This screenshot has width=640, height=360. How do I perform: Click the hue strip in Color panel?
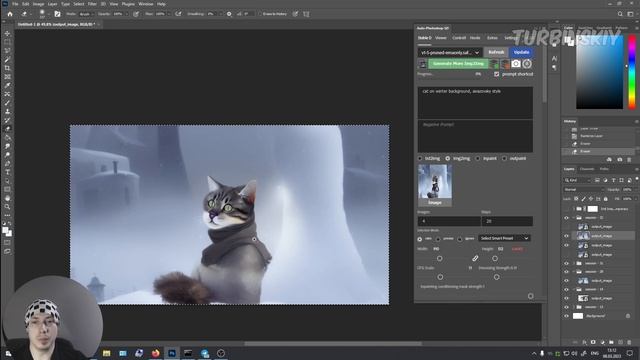click(632, 72)
